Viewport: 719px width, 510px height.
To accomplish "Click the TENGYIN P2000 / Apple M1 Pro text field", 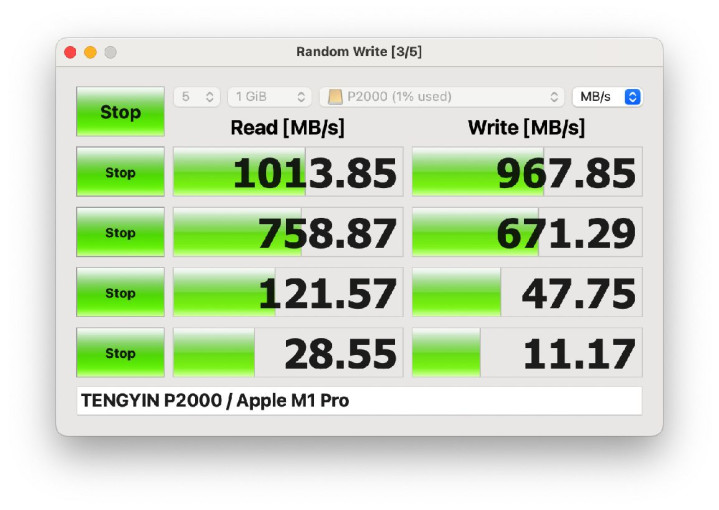I will click(360, 401).
